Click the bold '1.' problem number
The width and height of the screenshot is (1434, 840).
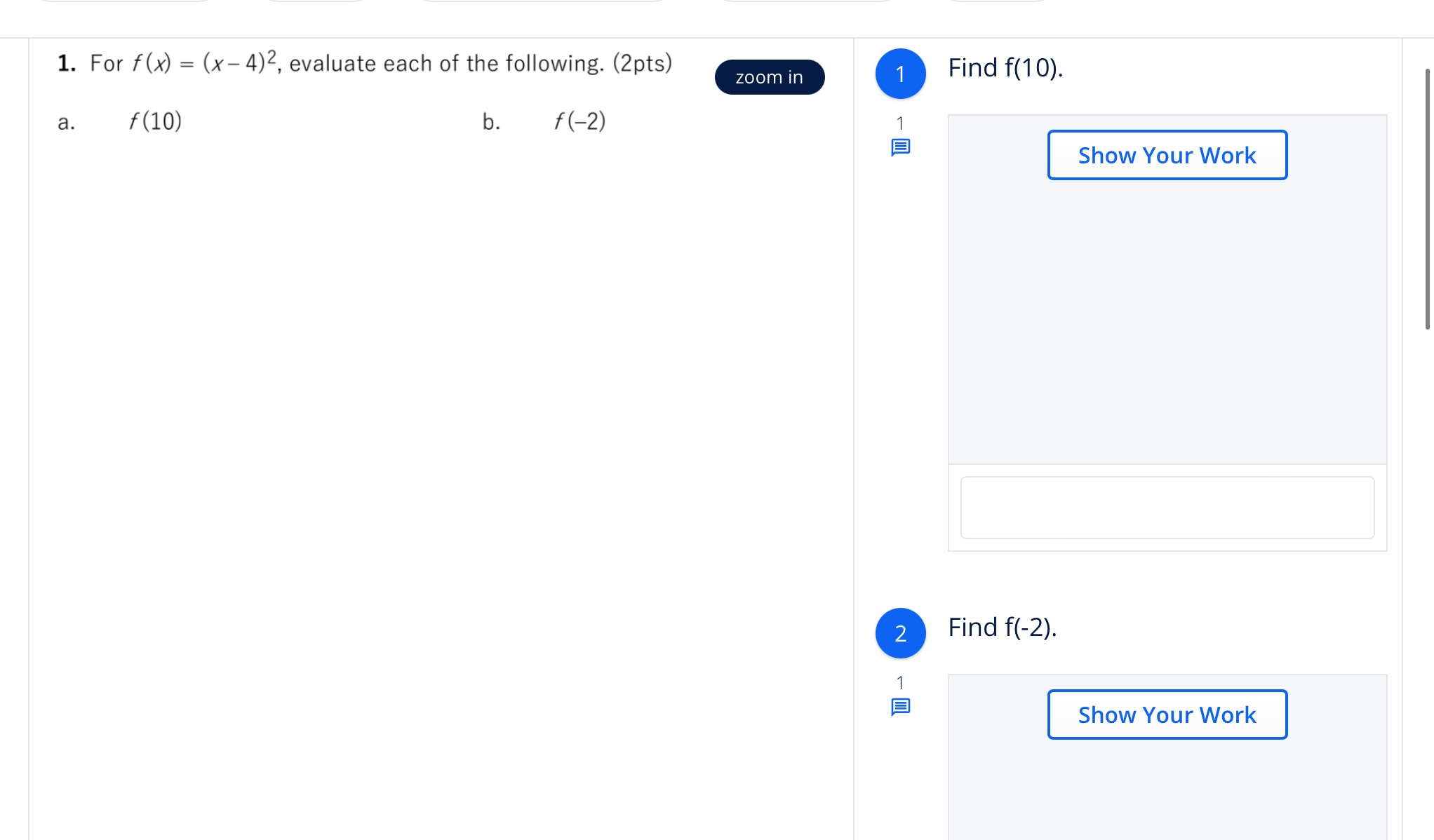[67, 63]
